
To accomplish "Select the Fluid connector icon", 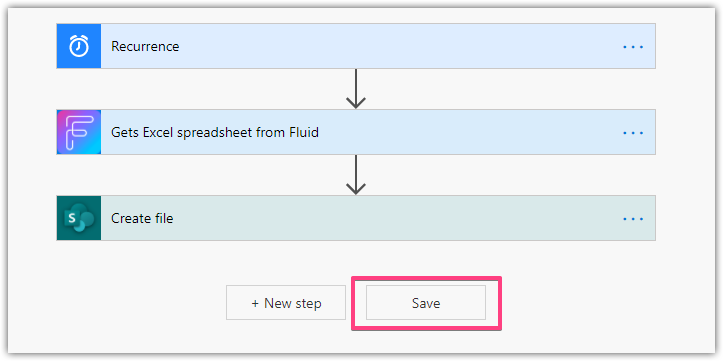I will (79, 132).
